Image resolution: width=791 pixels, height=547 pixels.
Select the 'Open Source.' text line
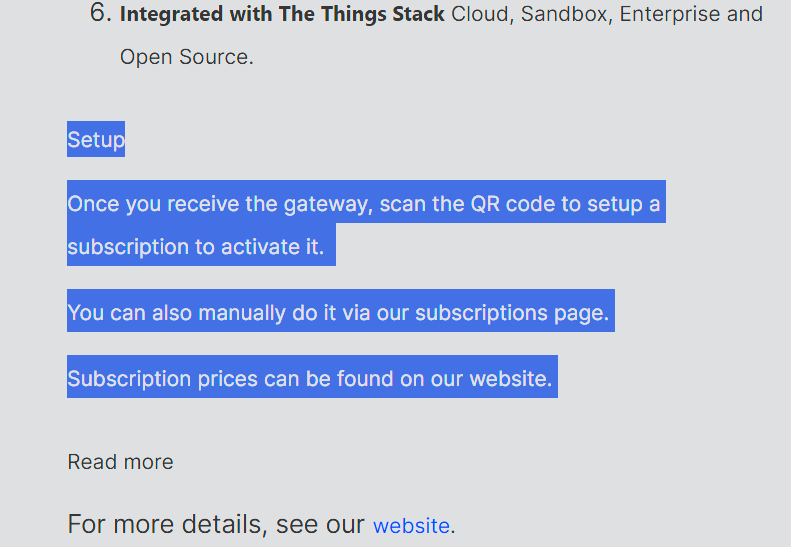pyautogui.click(x=187, y=57)
